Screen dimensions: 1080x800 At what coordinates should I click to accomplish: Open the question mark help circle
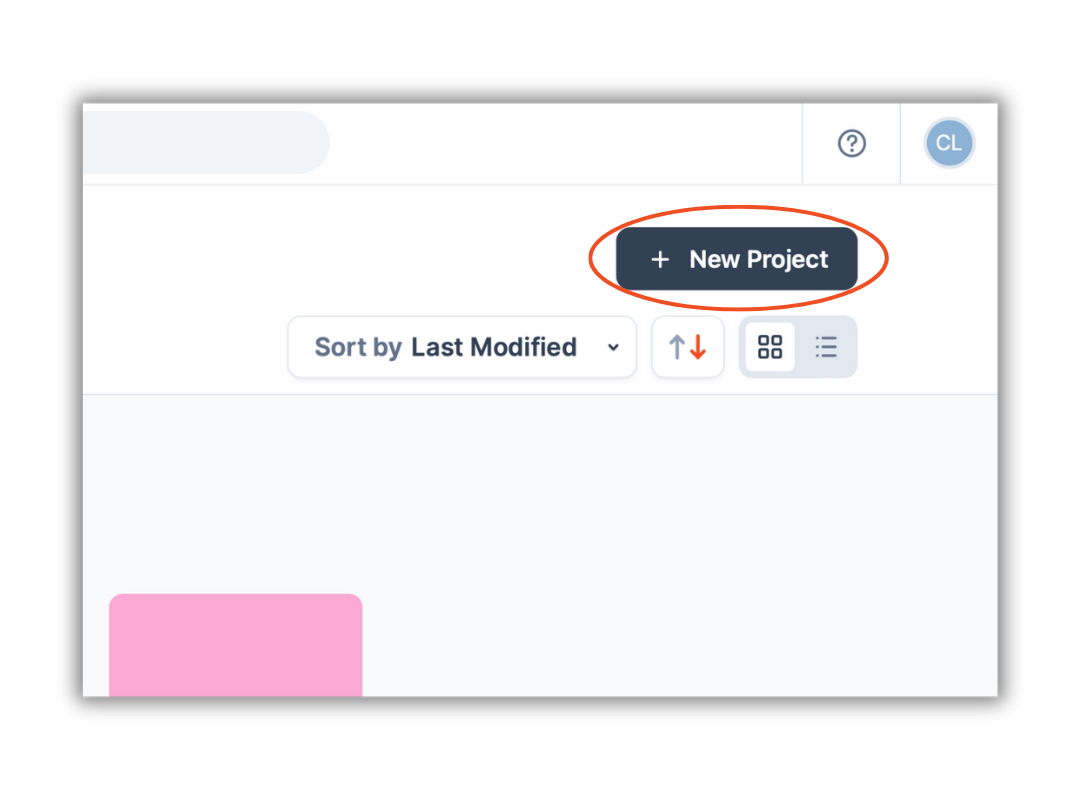851,143
